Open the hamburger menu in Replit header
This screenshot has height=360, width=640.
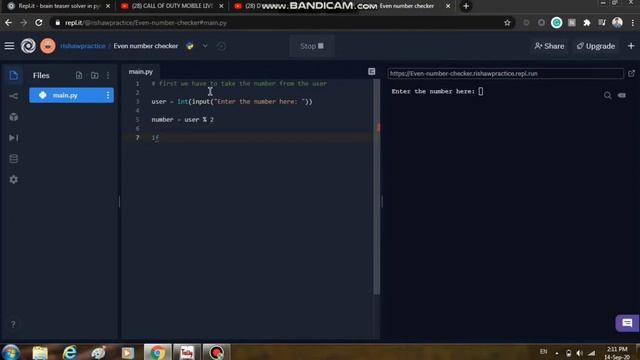coord(9,46)
